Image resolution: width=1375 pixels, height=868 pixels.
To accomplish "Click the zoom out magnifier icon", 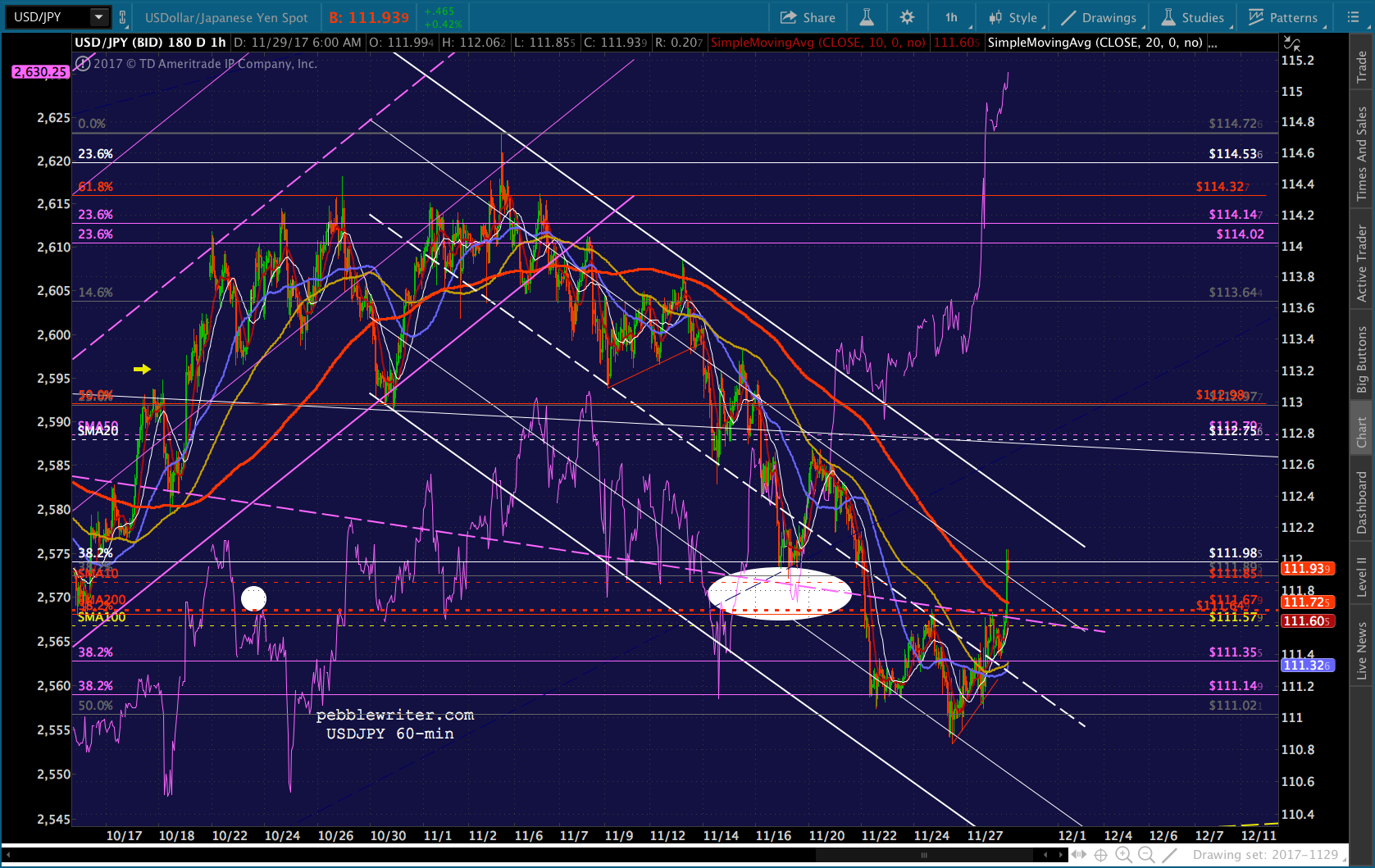I will pyautogui.click(x=1147, y=855).
